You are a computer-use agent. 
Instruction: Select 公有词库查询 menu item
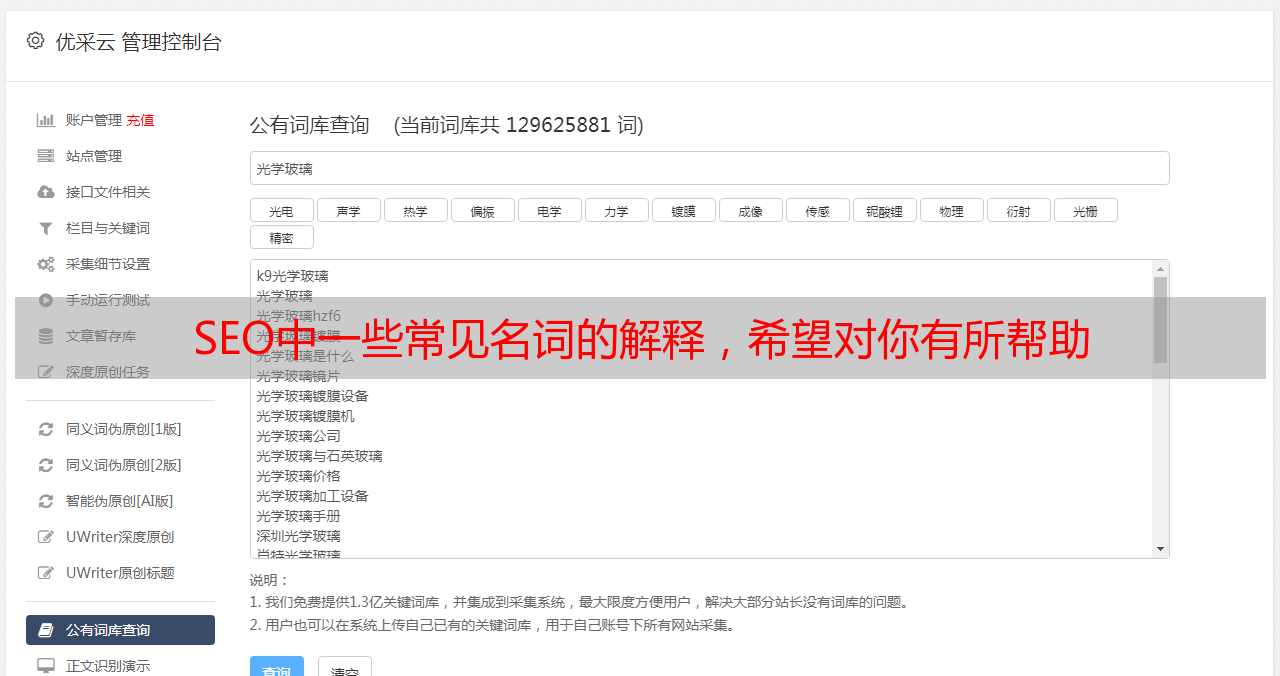click(120, 630)
